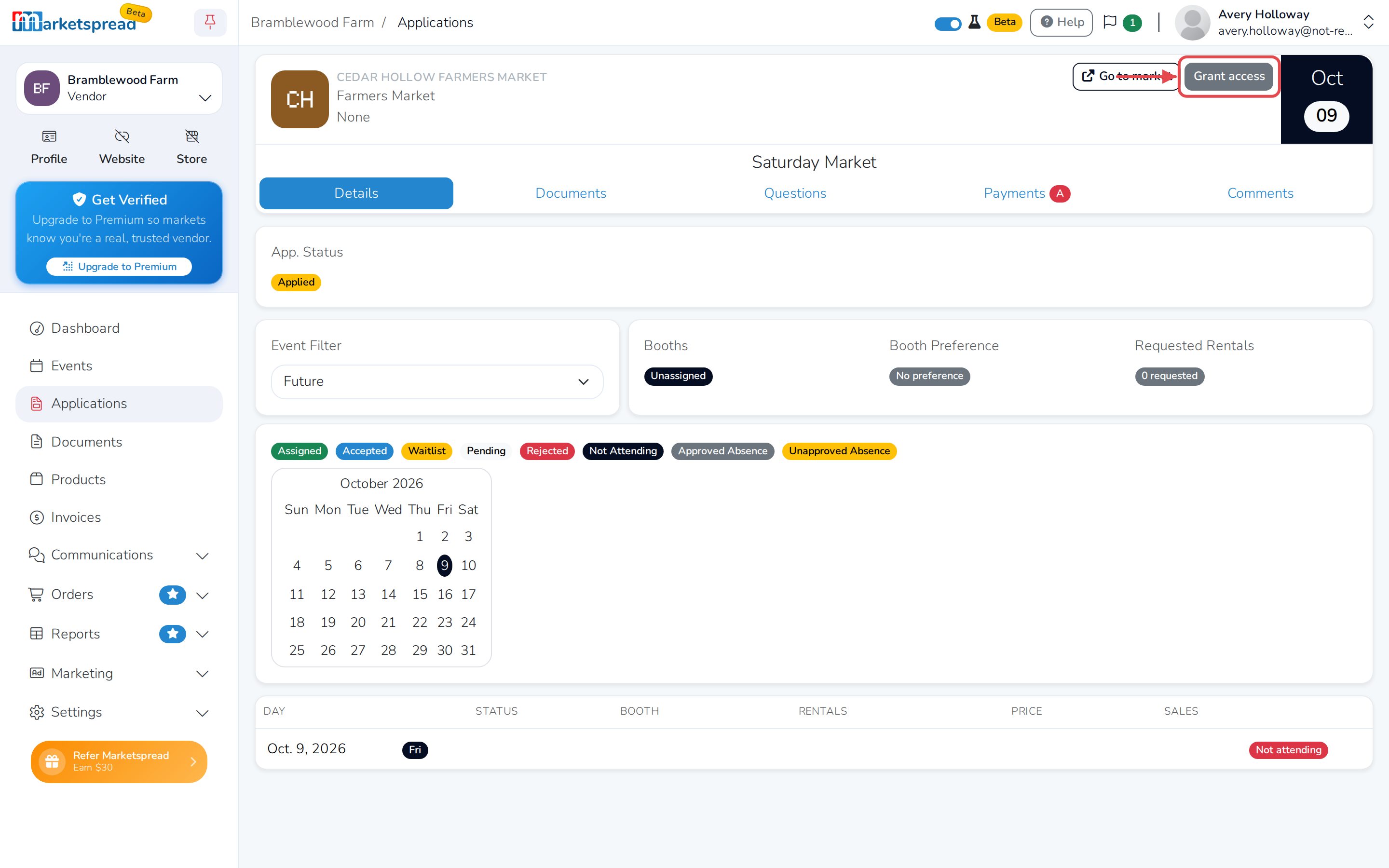
Task: Expand the Bramblewood Farm vendor selector
Action: [x=119, y=88]
